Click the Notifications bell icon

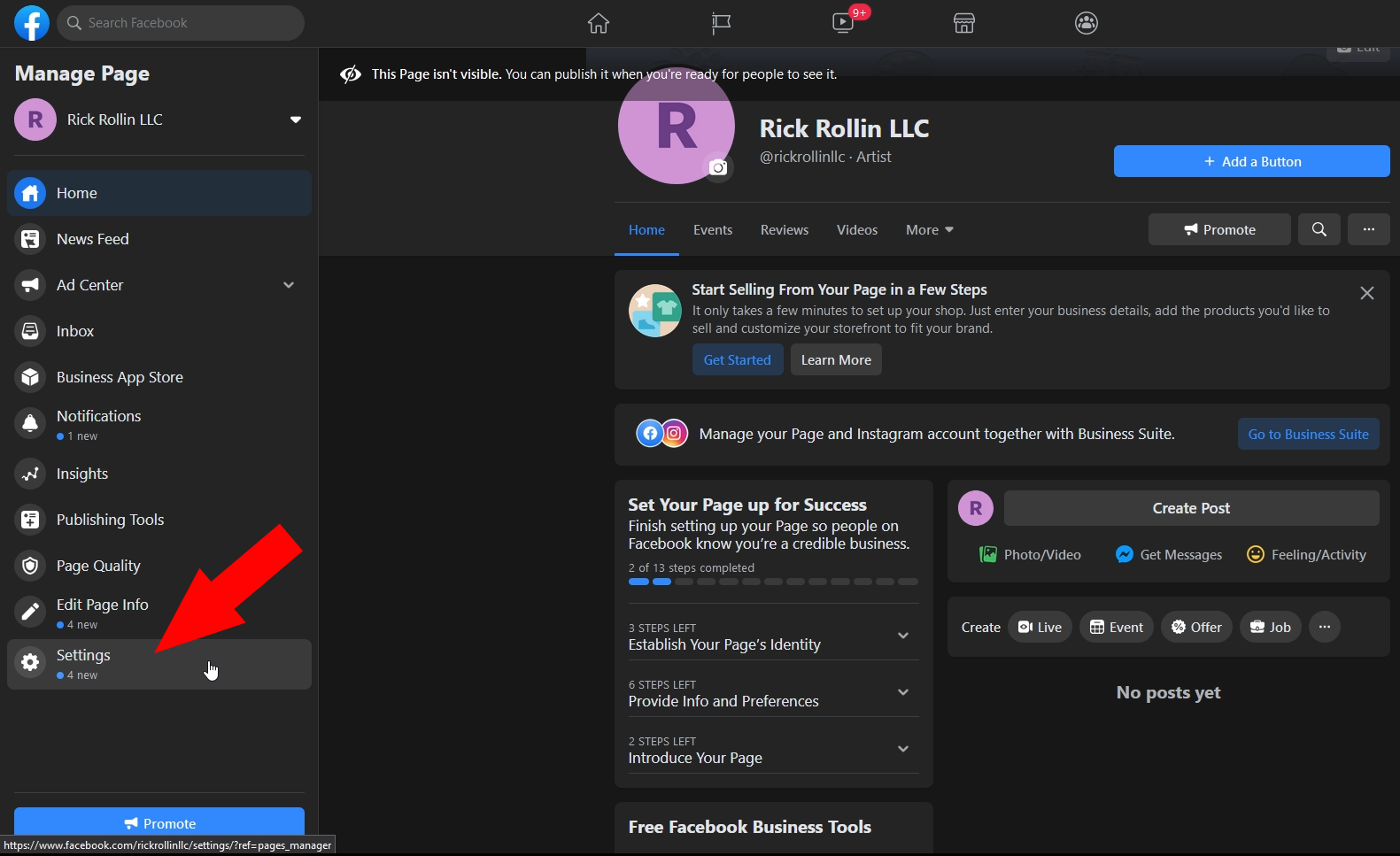[30, 423]
